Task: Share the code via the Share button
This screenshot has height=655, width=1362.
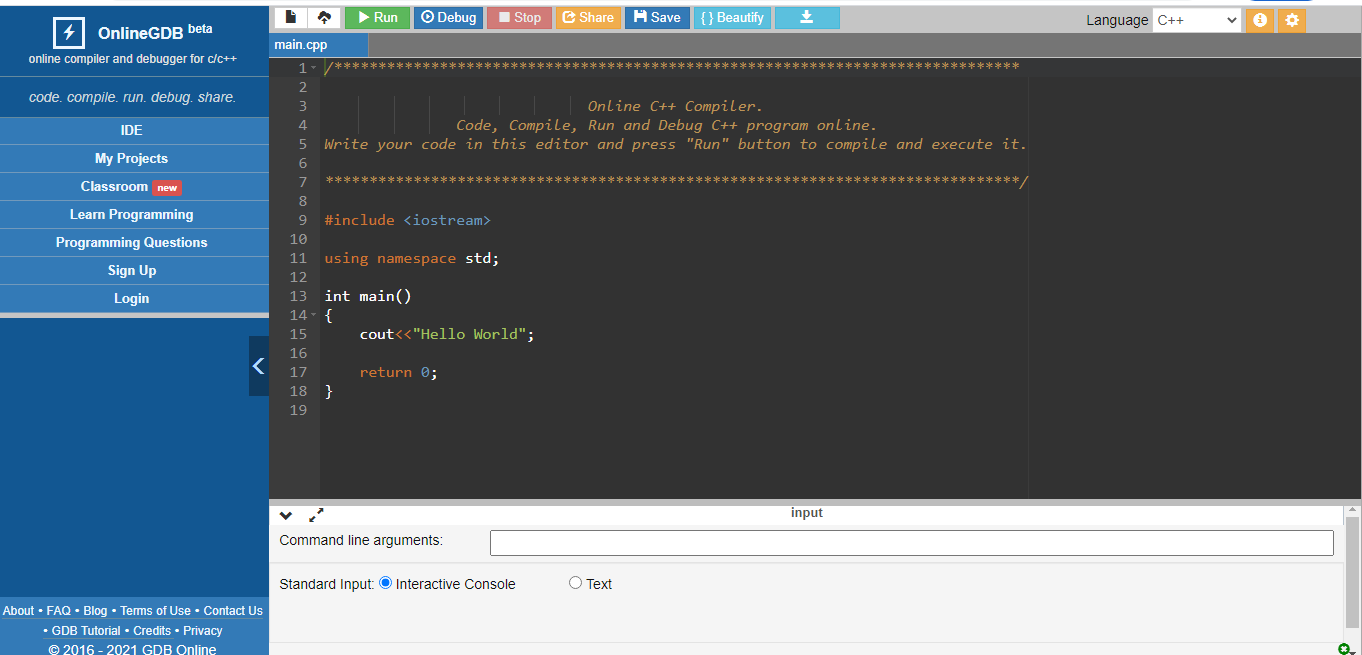Action: pyautogui.click(x=588, y=17)
